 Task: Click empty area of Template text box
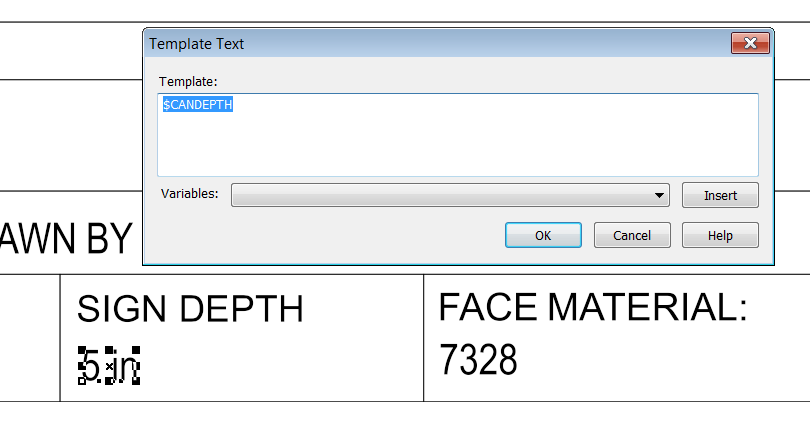tap(456, 145)
